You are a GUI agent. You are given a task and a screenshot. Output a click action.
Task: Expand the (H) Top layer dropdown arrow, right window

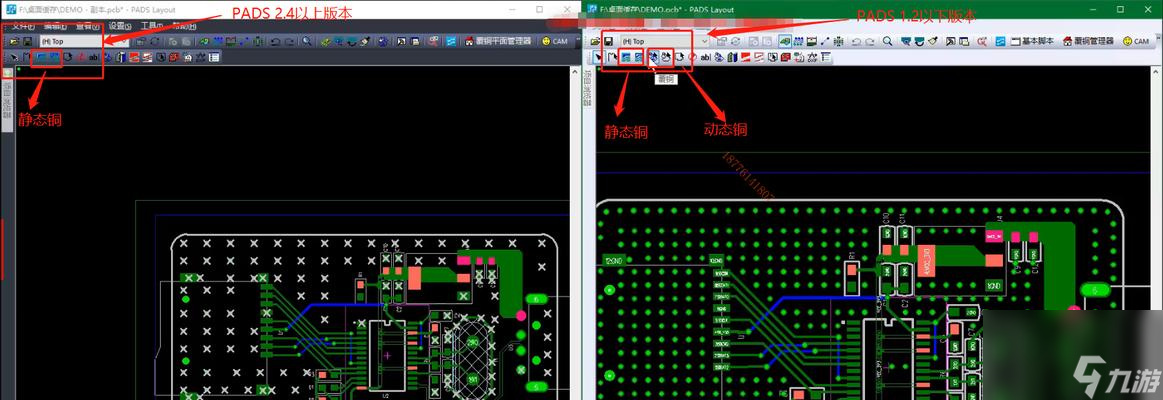click(705, 42)
